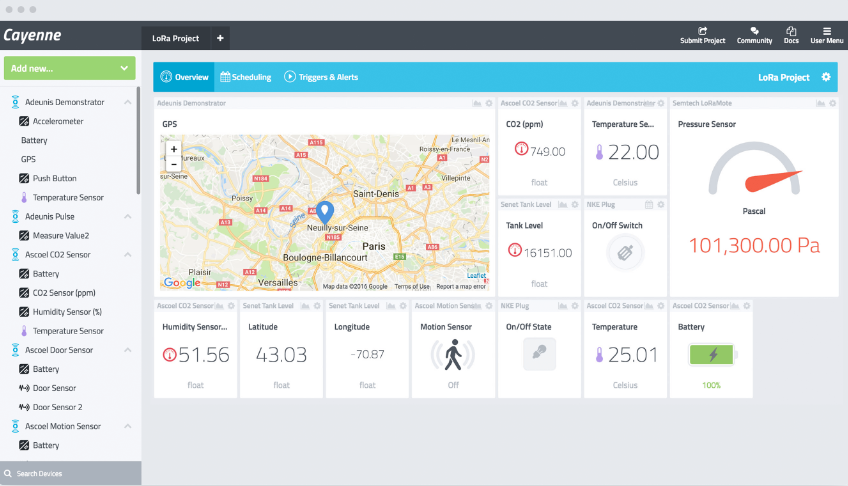Screen dimensions: 848x486
Task: Open settings gear on Humidity Sensor widget
Action: [231, 306]
